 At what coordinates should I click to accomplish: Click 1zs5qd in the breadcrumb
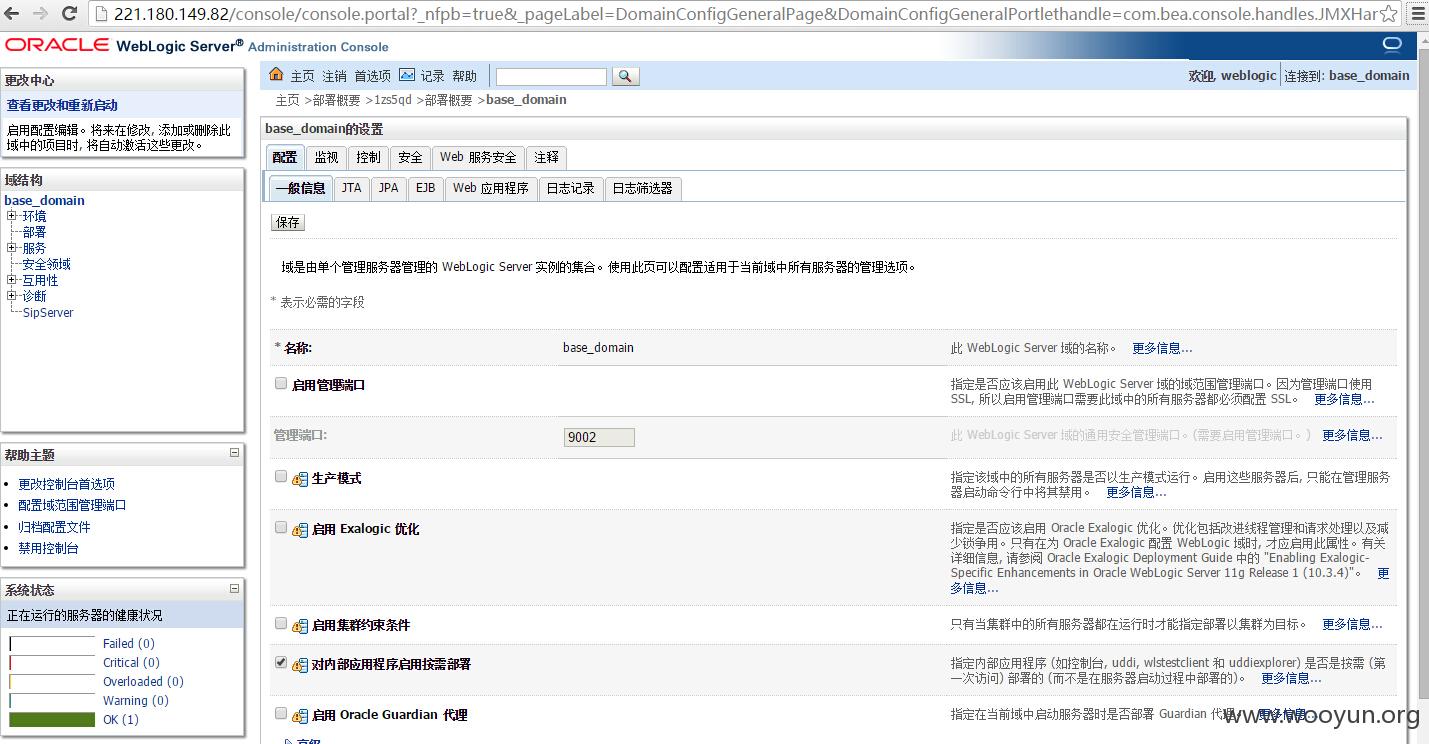click(392, 100)
